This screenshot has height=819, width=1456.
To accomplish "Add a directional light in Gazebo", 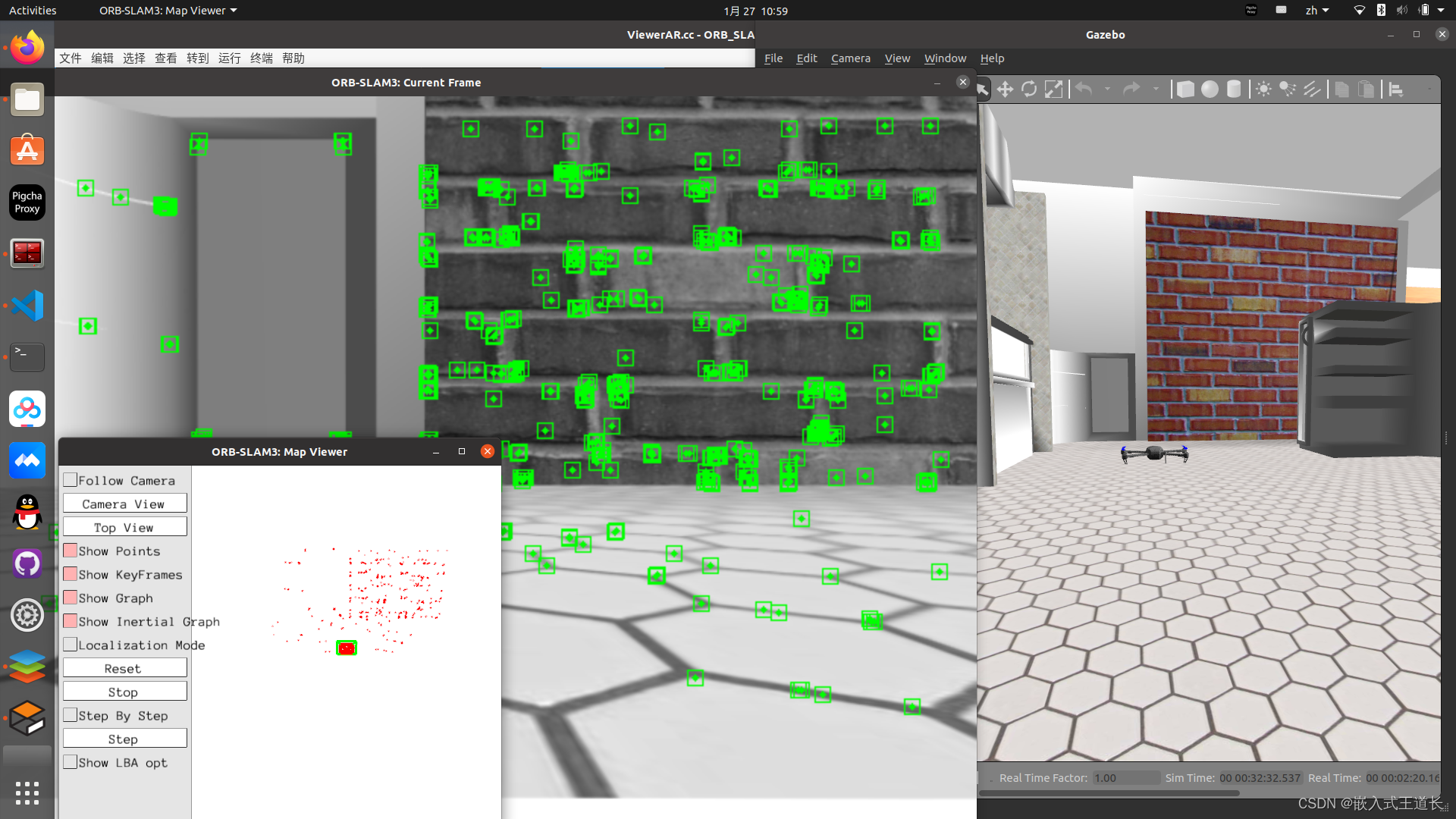I will [1312, 89].
